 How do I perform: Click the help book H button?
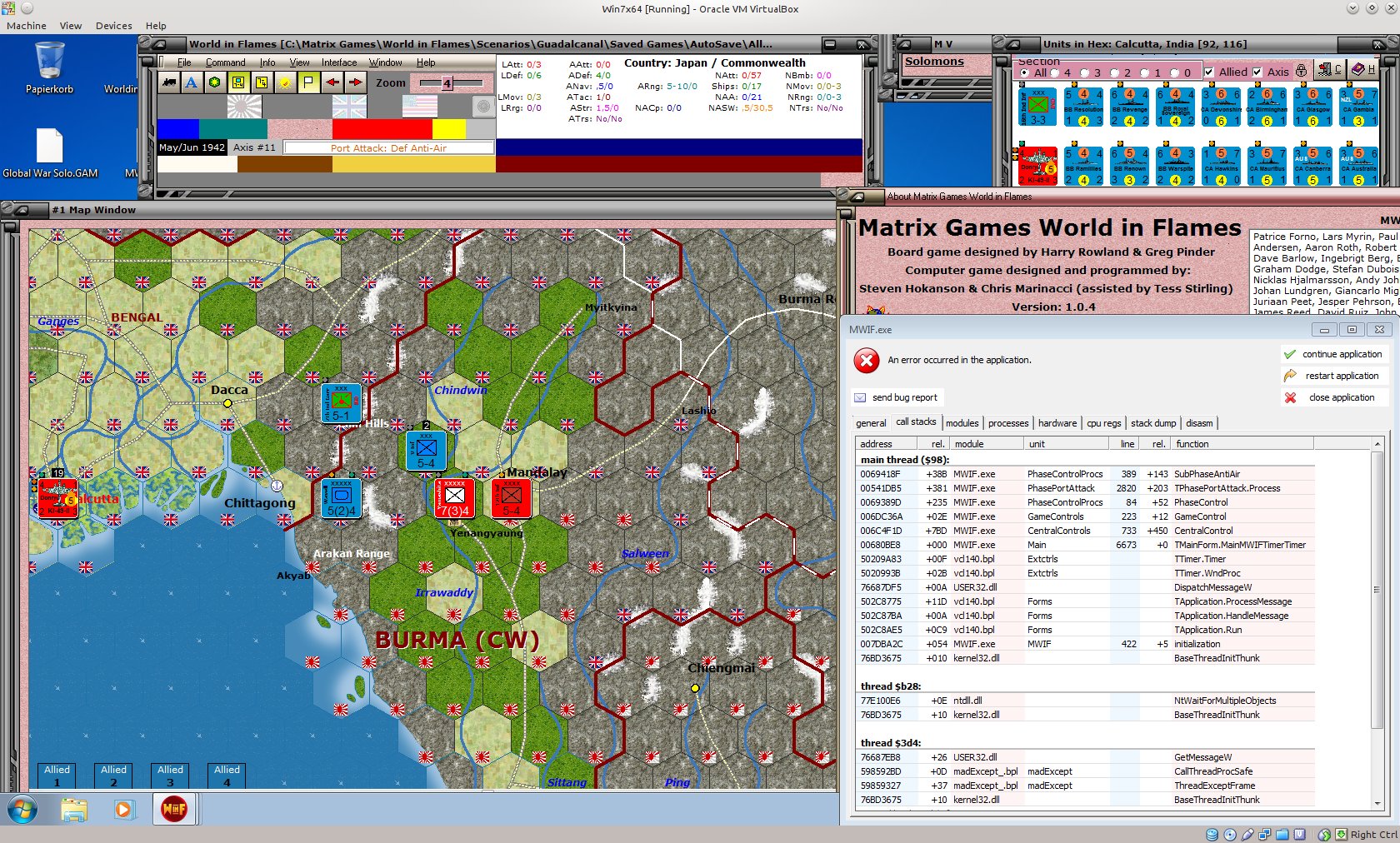pyautogui.click(x=1364, y=70)
